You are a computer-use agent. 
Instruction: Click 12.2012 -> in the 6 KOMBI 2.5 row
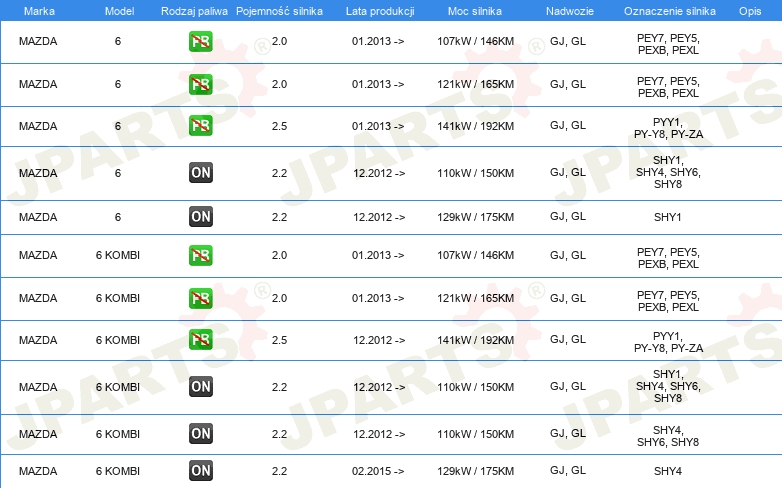(x=379, y=340)
